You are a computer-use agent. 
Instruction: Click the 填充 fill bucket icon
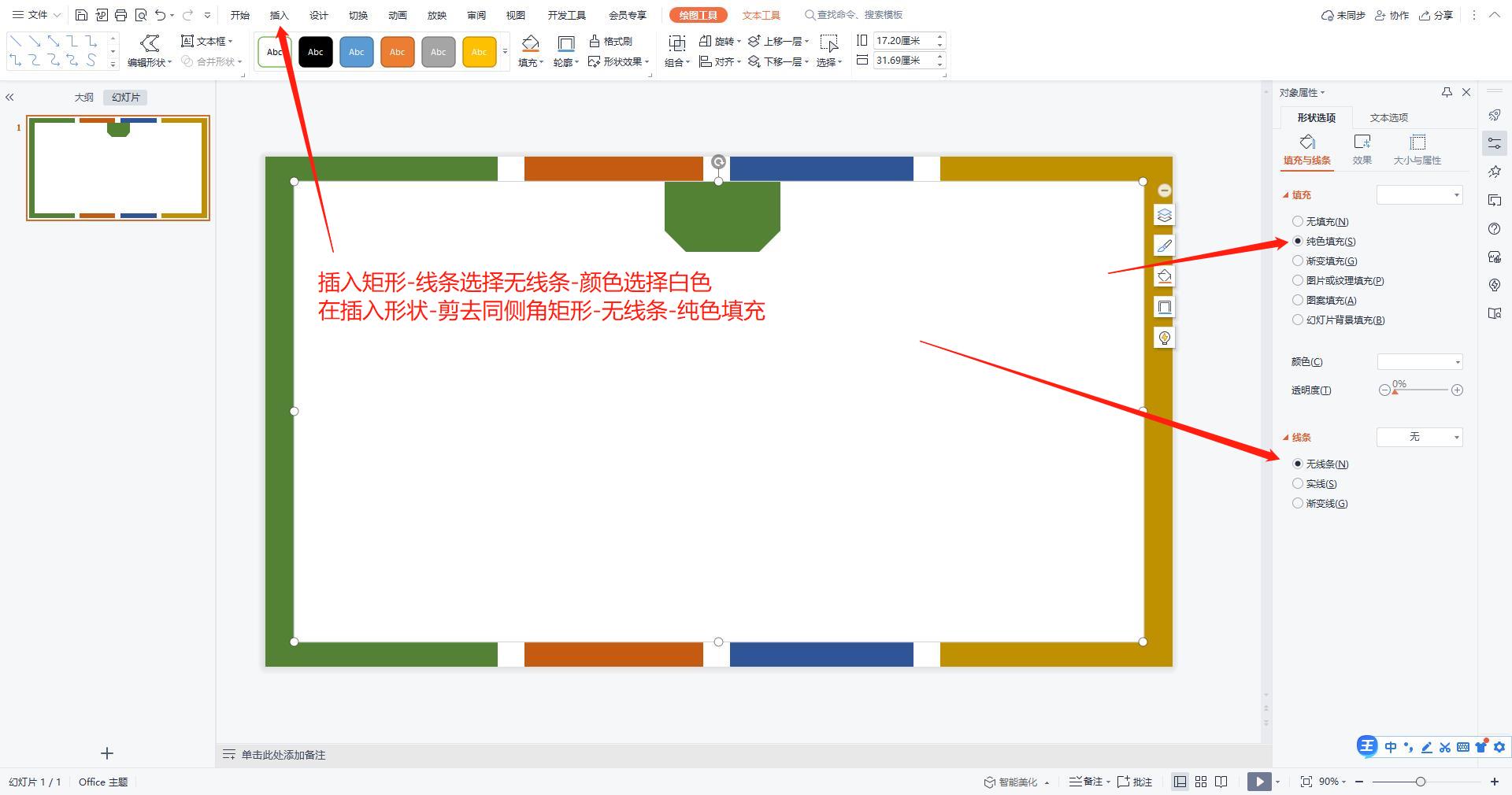click(531, 44)
